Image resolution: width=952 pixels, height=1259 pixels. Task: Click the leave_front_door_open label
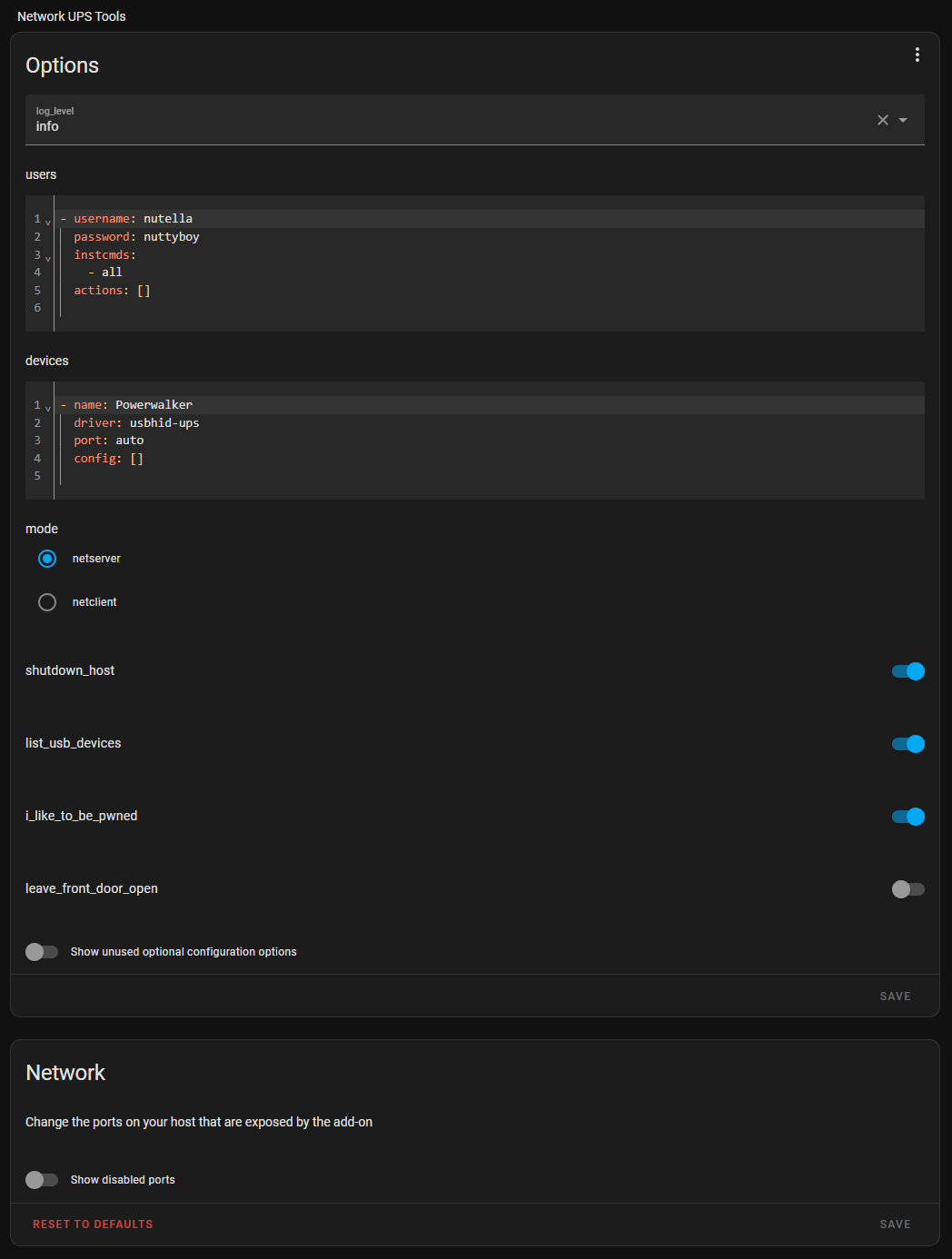pos(92,888)
